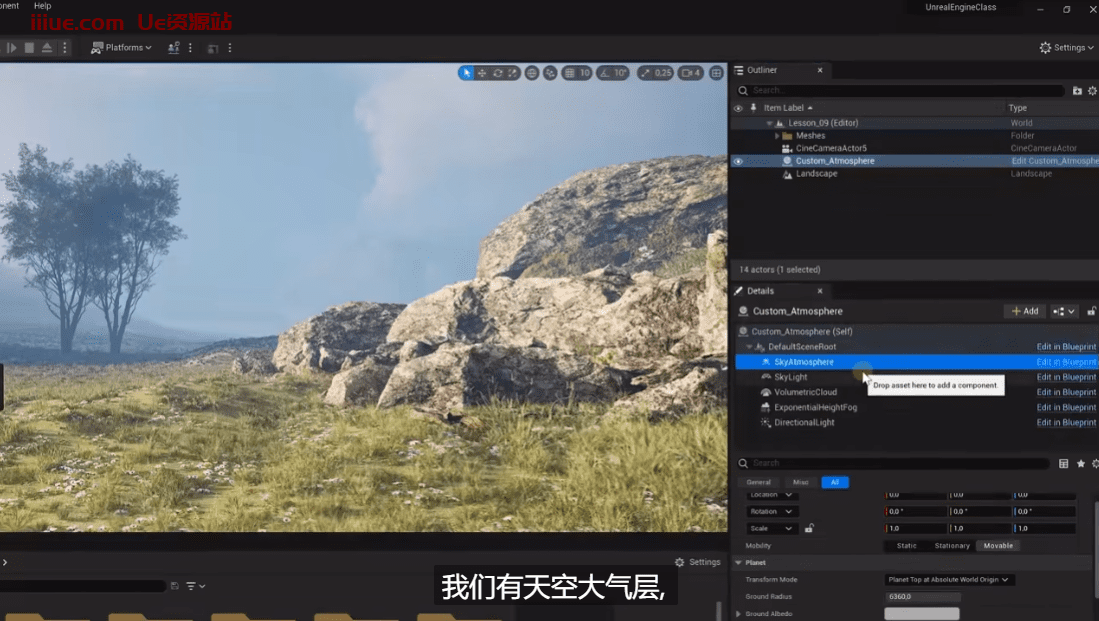Click the Ground Albedo color swatch
This screenshot has height=621, width=1099.
click(921, 614)
